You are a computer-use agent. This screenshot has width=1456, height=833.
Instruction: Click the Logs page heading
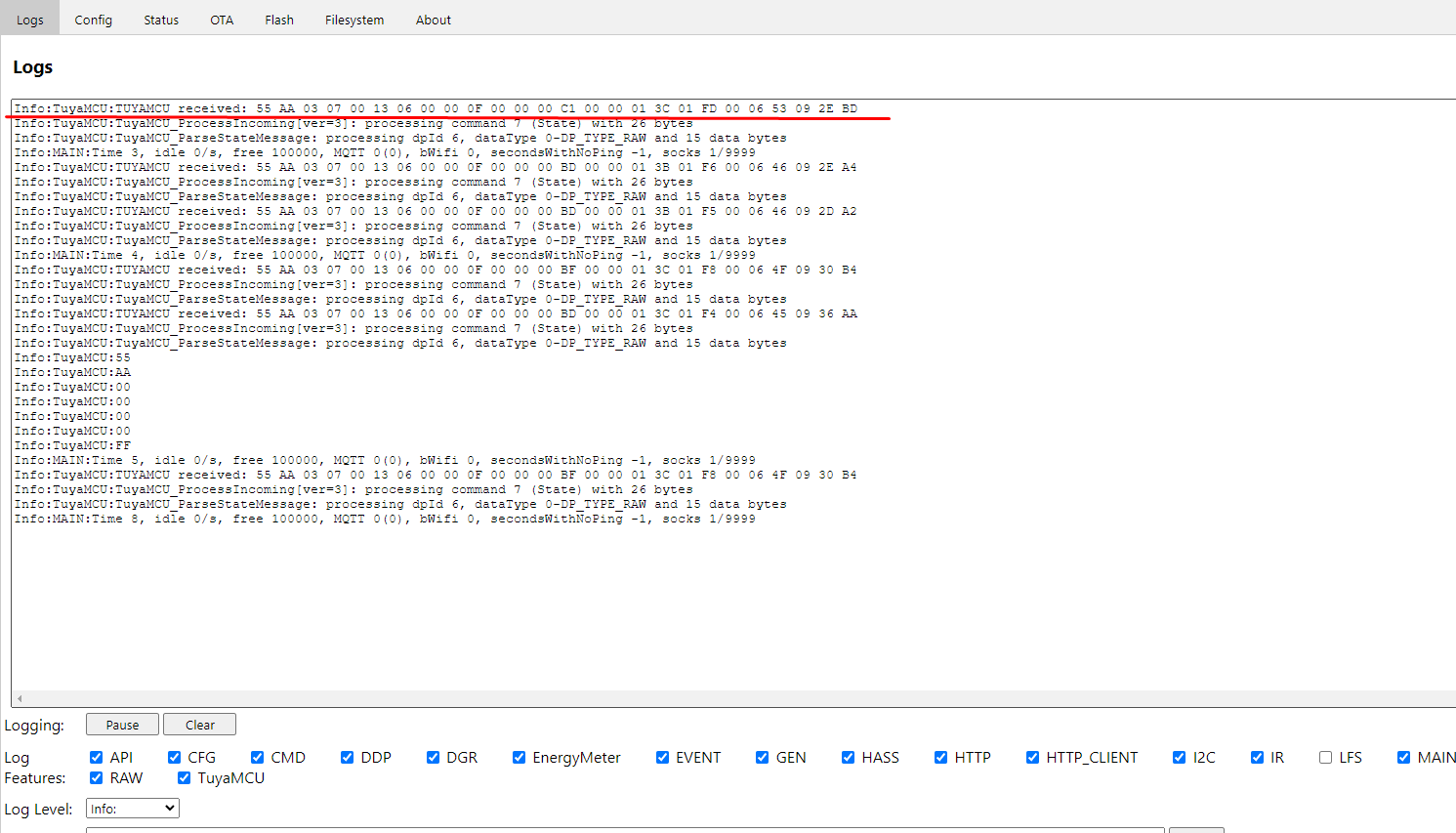[x=32, y=67]
